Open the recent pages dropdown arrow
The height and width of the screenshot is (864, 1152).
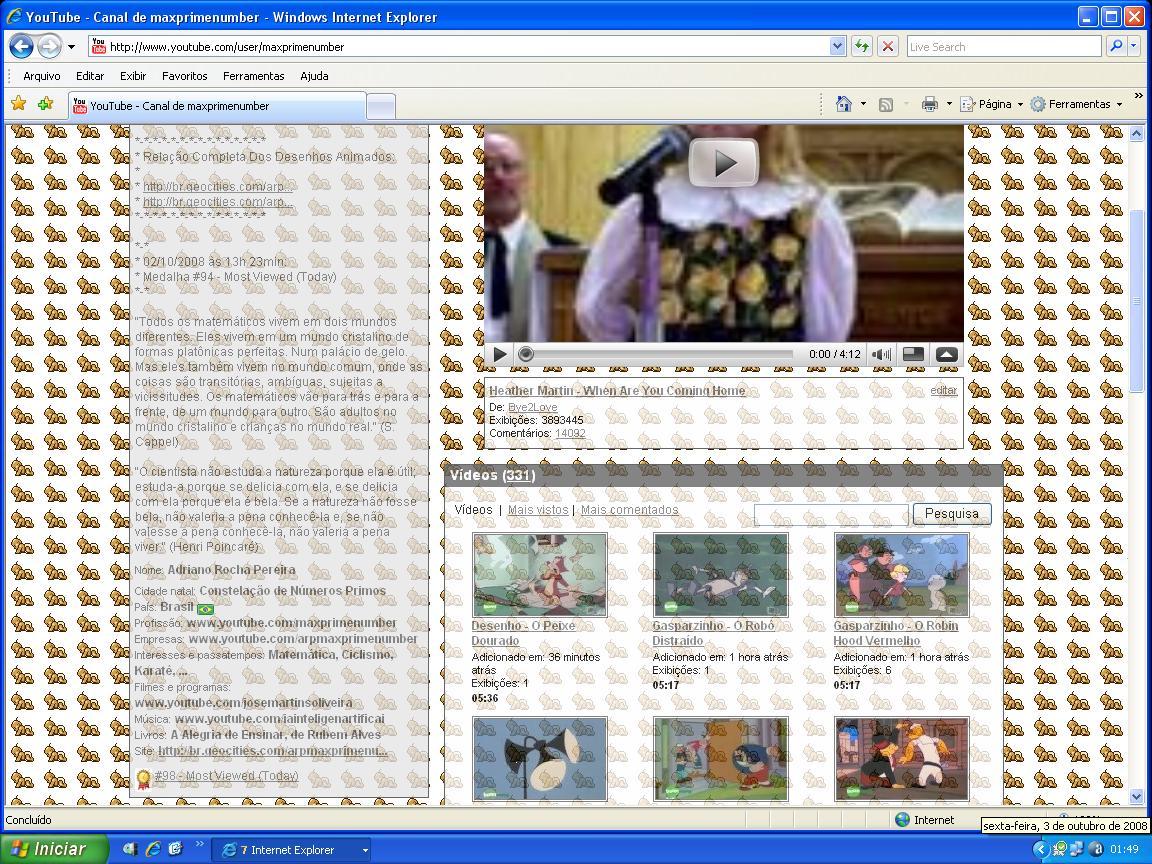[x=71, y=47]
